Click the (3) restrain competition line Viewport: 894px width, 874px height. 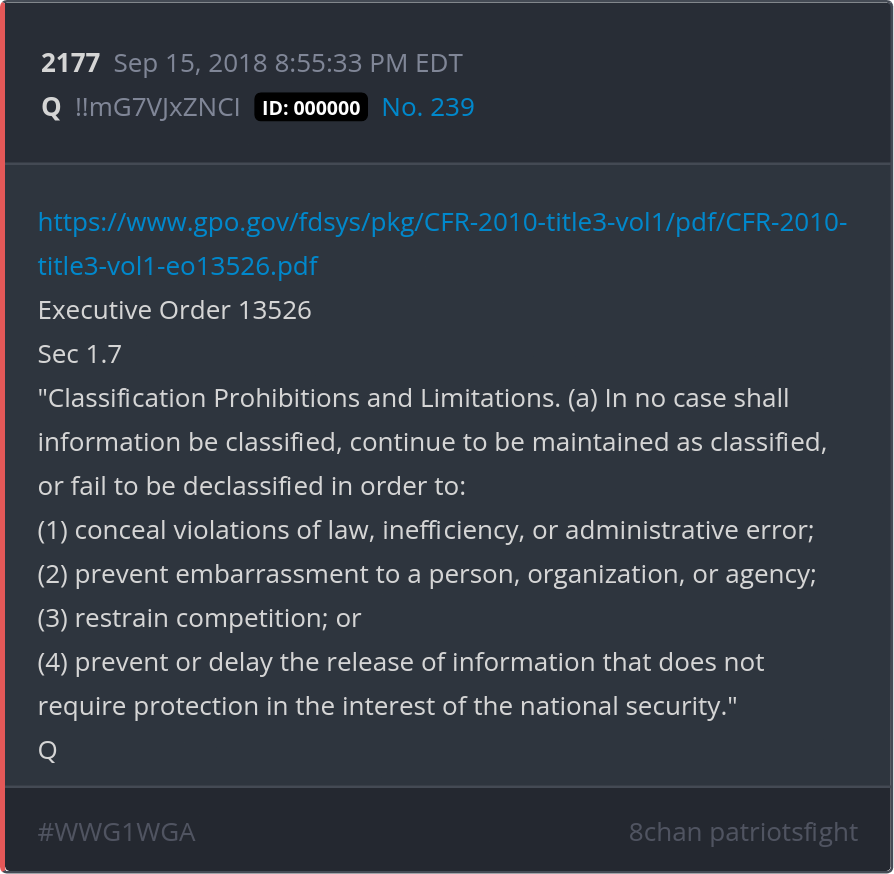pos(199,618)
